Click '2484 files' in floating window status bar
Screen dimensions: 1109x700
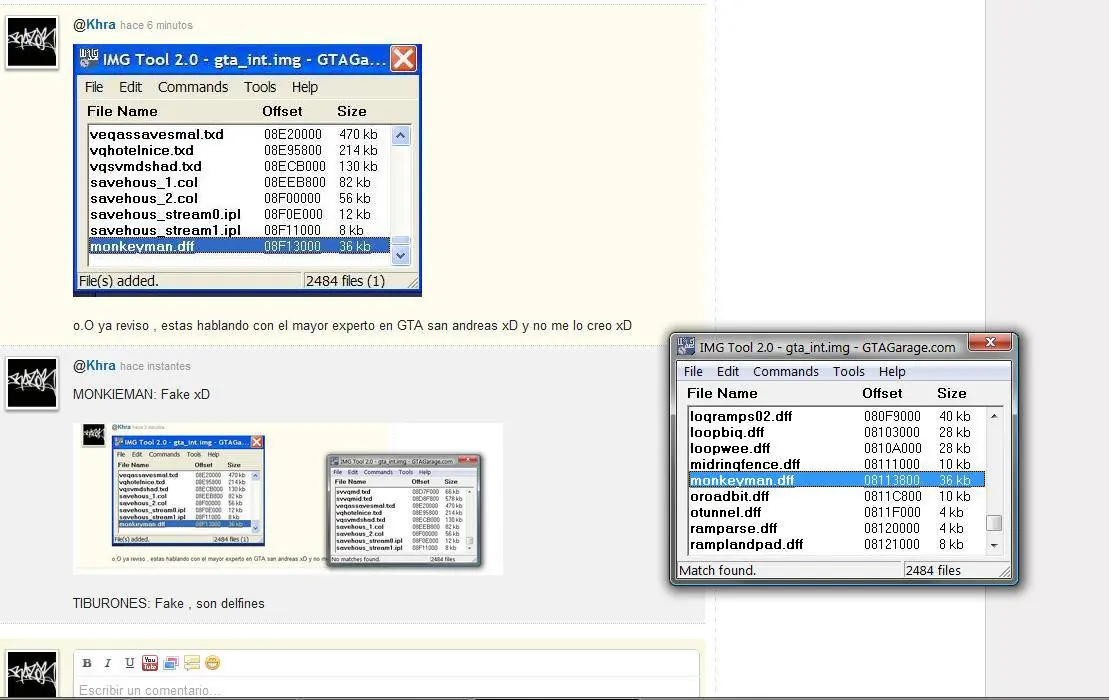pyautogui.click(x=933, y=570)
